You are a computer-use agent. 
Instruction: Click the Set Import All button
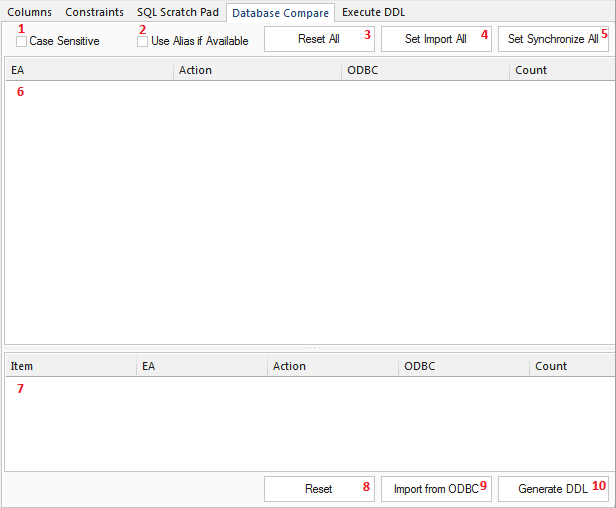click(436, 39)
